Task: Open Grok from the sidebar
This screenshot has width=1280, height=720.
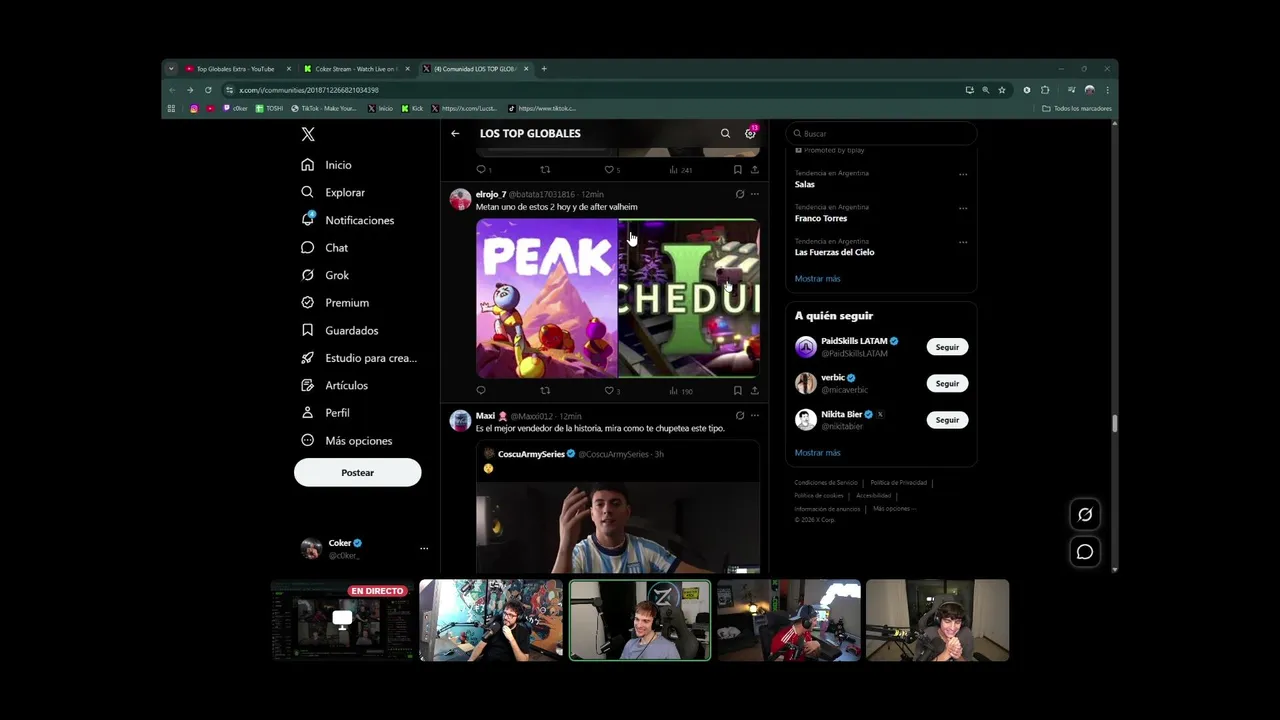Action: (325, 275)
